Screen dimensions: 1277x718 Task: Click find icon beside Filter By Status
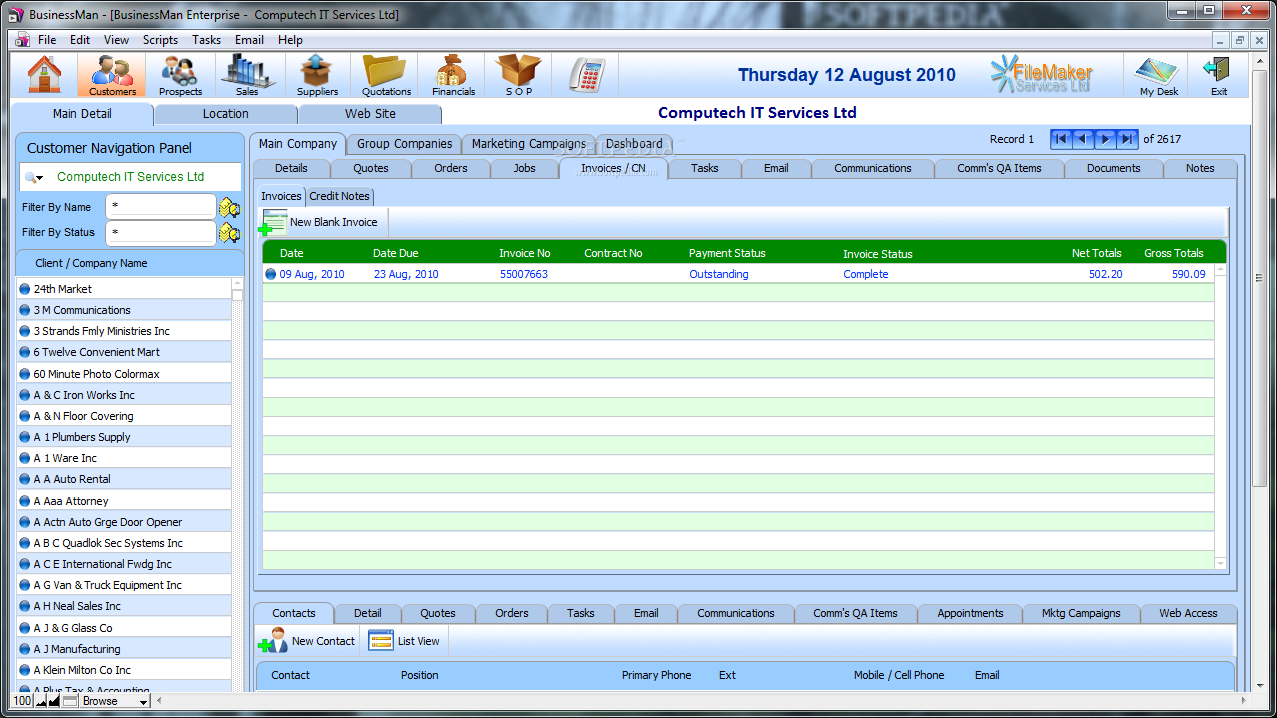[230, 233]
